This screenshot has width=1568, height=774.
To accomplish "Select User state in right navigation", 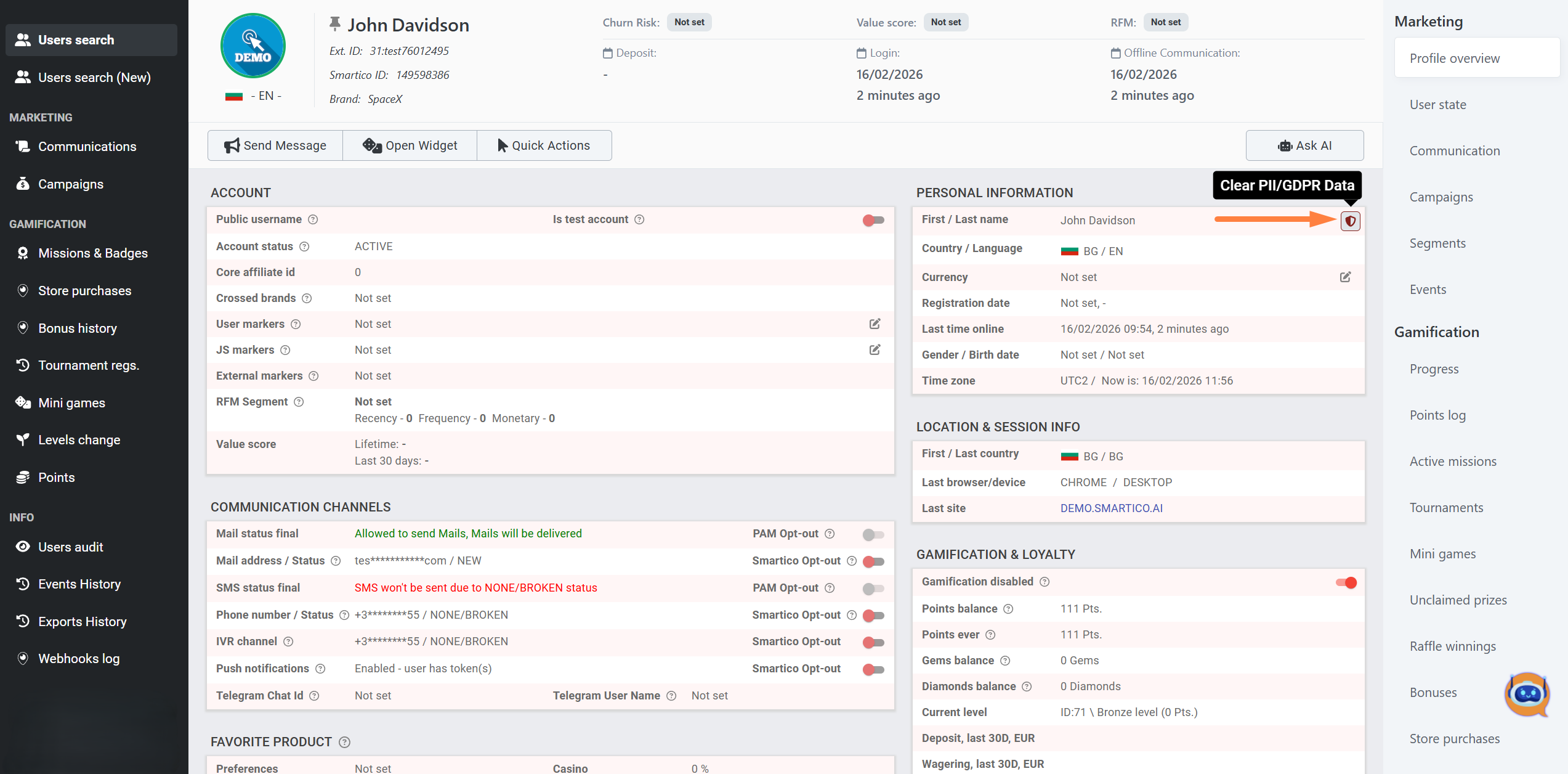I will (x=1437, y=105).
